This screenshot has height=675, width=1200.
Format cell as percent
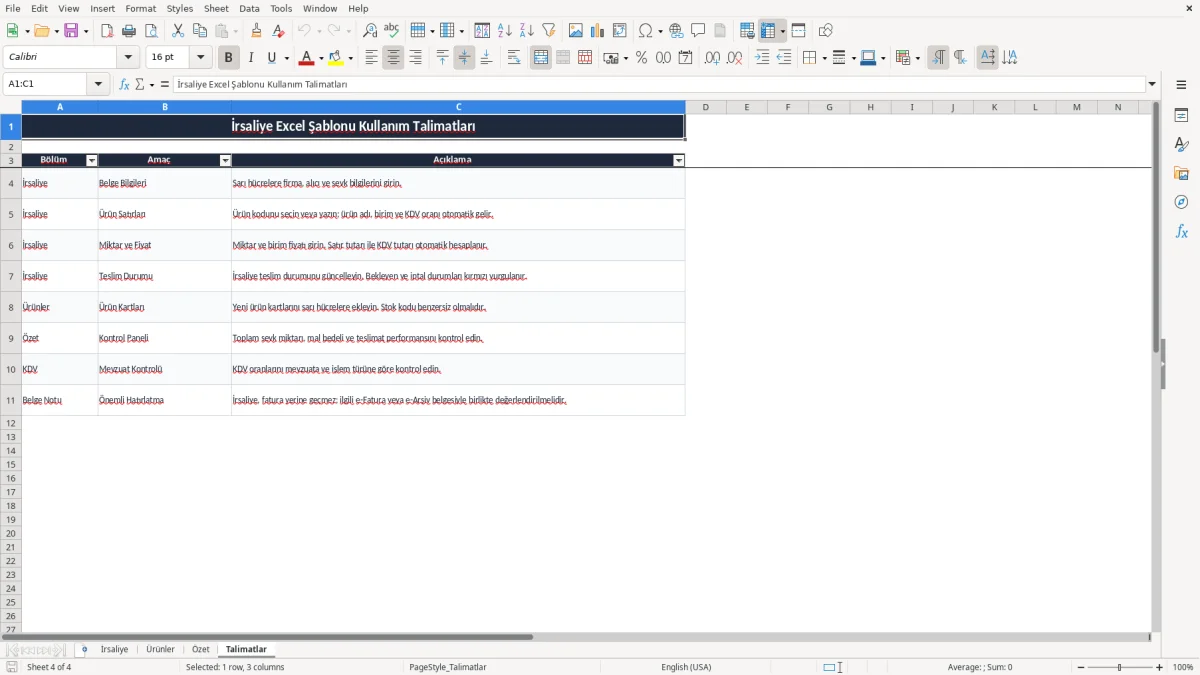642,58
